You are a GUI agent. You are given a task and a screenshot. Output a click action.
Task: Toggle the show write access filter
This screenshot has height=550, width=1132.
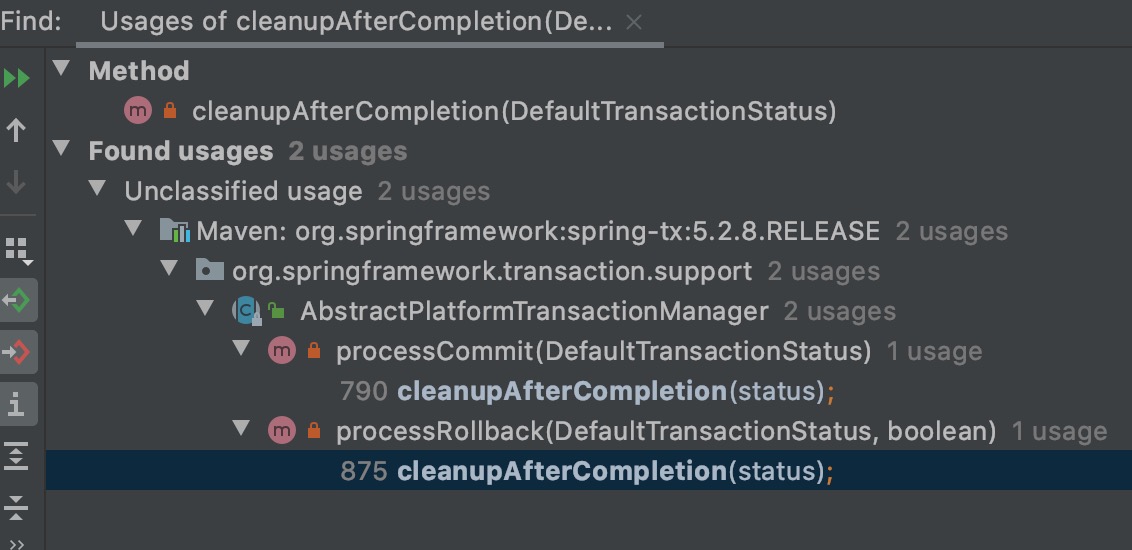[18, 352]
